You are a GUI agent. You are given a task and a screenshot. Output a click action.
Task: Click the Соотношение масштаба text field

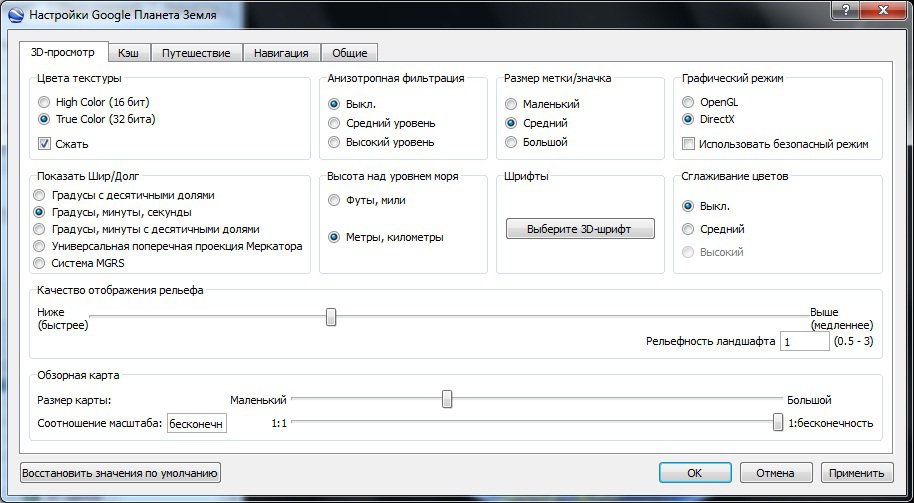coord(197,424)
